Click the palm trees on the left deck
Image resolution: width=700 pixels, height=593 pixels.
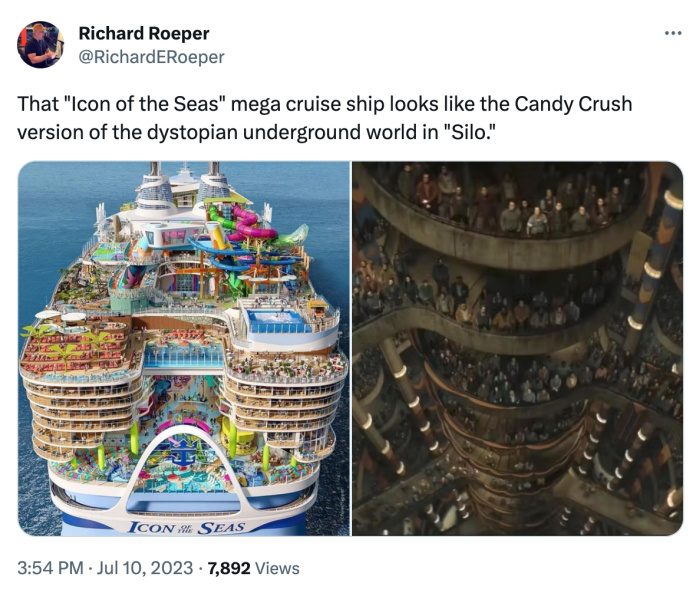click(x=67, y=344)
